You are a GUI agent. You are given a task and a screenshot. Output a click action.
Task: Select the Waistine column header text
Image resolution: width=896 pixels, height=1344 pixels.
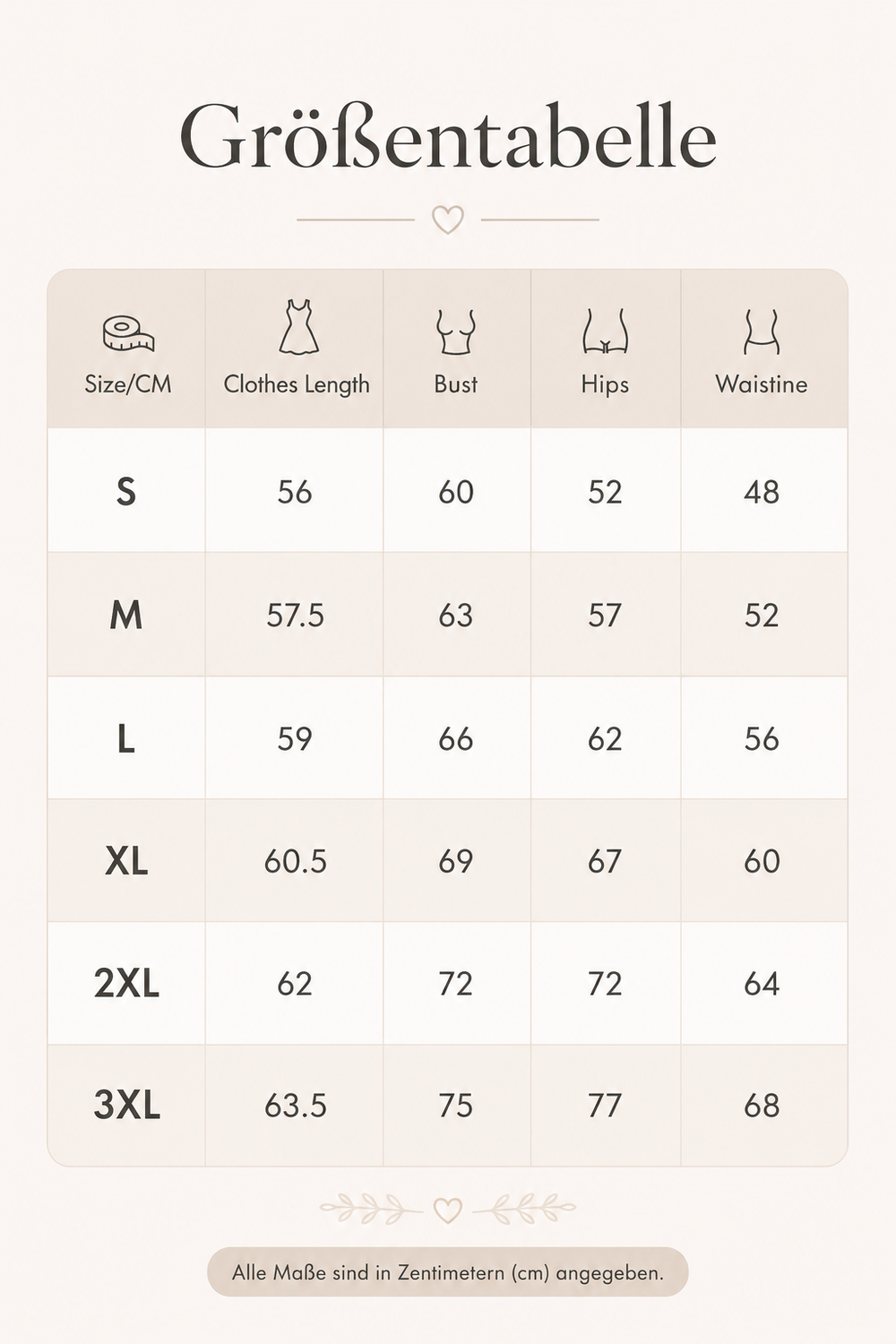coord(762,384)
